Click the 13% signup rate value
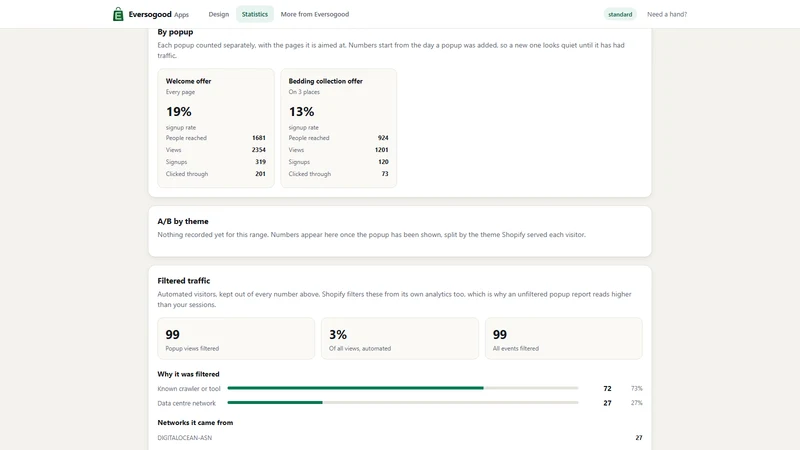 [x=302, y=112]
